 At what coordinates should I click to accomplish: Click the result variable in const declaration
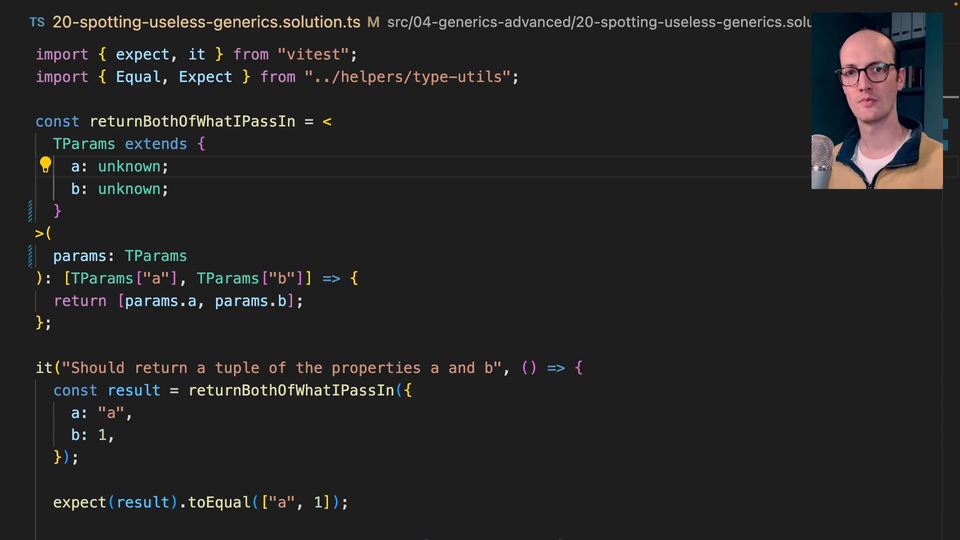[x=133, y=390]
